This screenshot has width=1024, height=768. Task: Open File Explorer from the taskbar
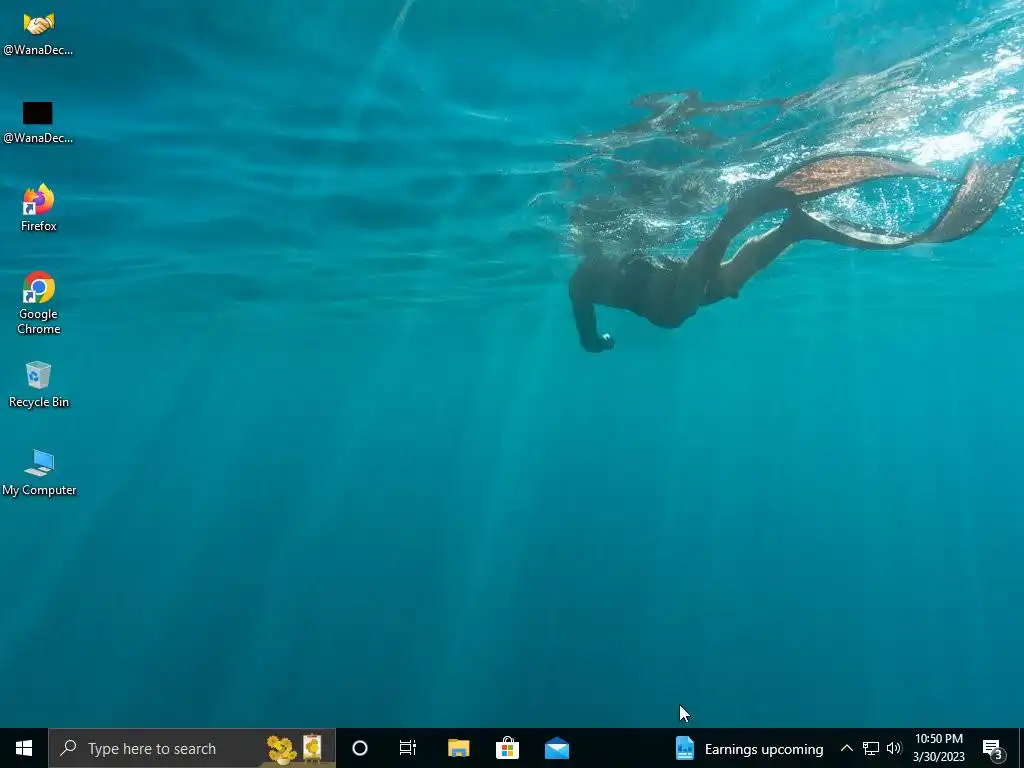(458, 748)
